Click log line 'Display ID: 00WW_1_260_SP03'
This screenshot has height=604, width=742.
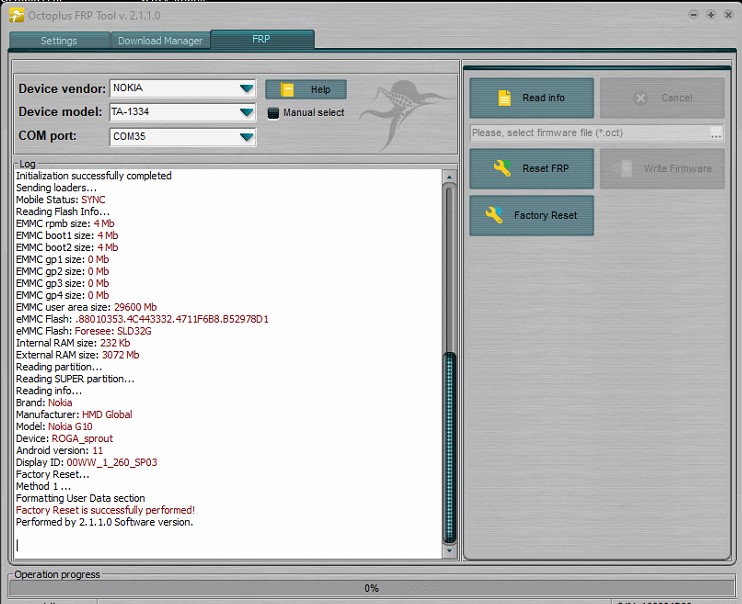[x=87, y=462]
